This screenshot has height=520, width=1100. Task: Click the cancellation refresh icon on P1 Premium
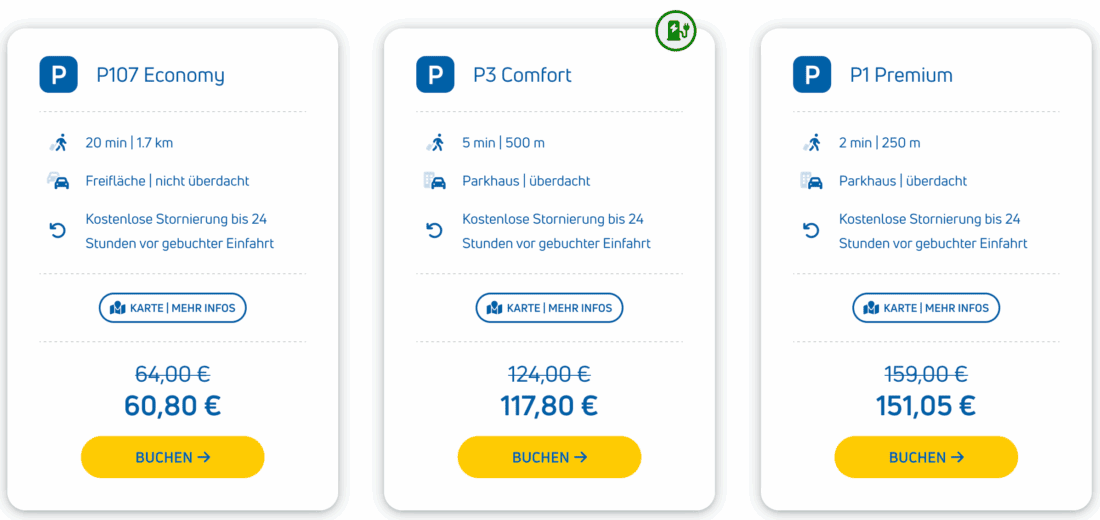[811, 231]
